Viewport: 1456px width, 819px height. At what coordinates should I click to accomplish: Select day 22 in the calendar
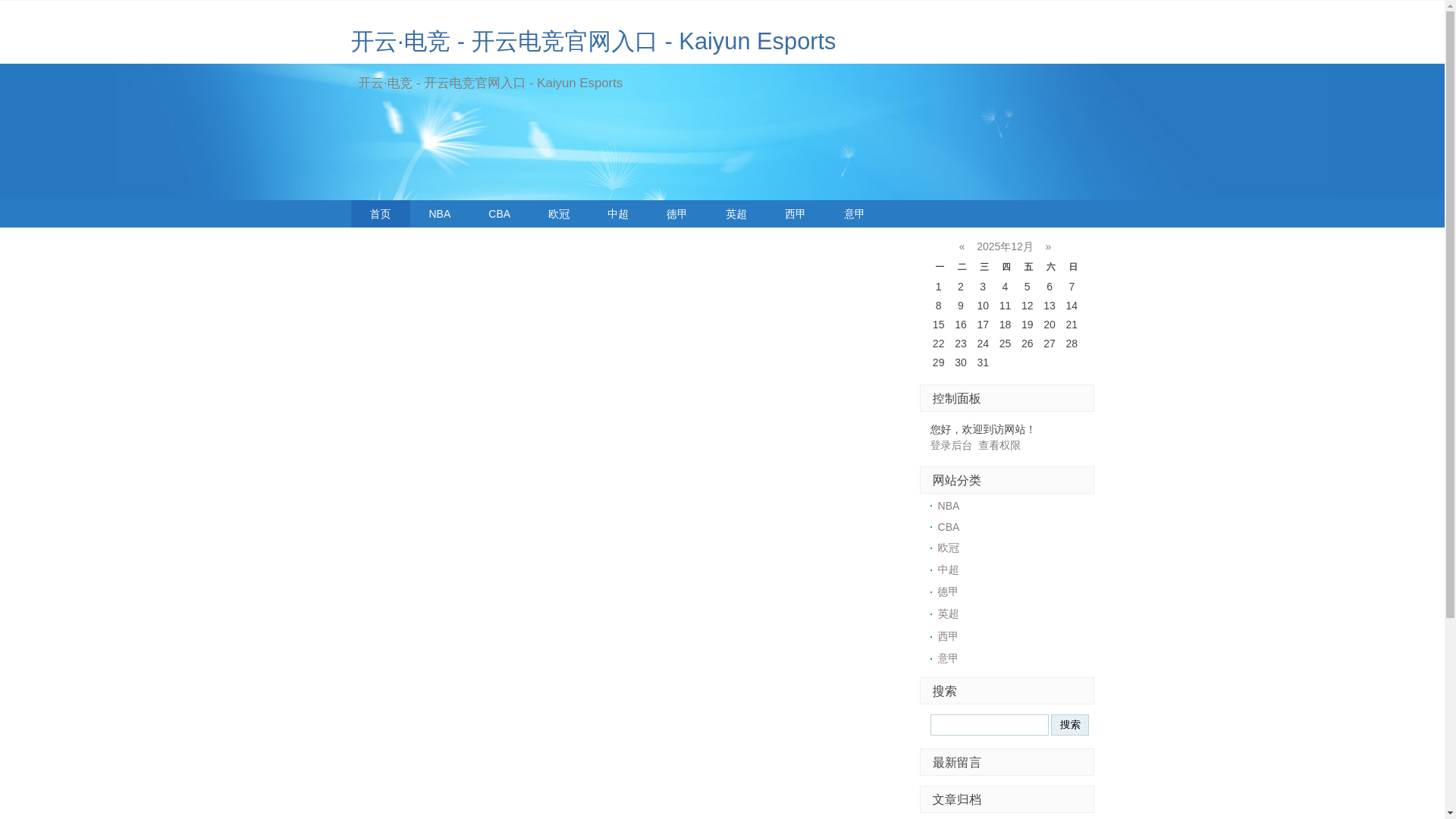(x=938, y=344)
